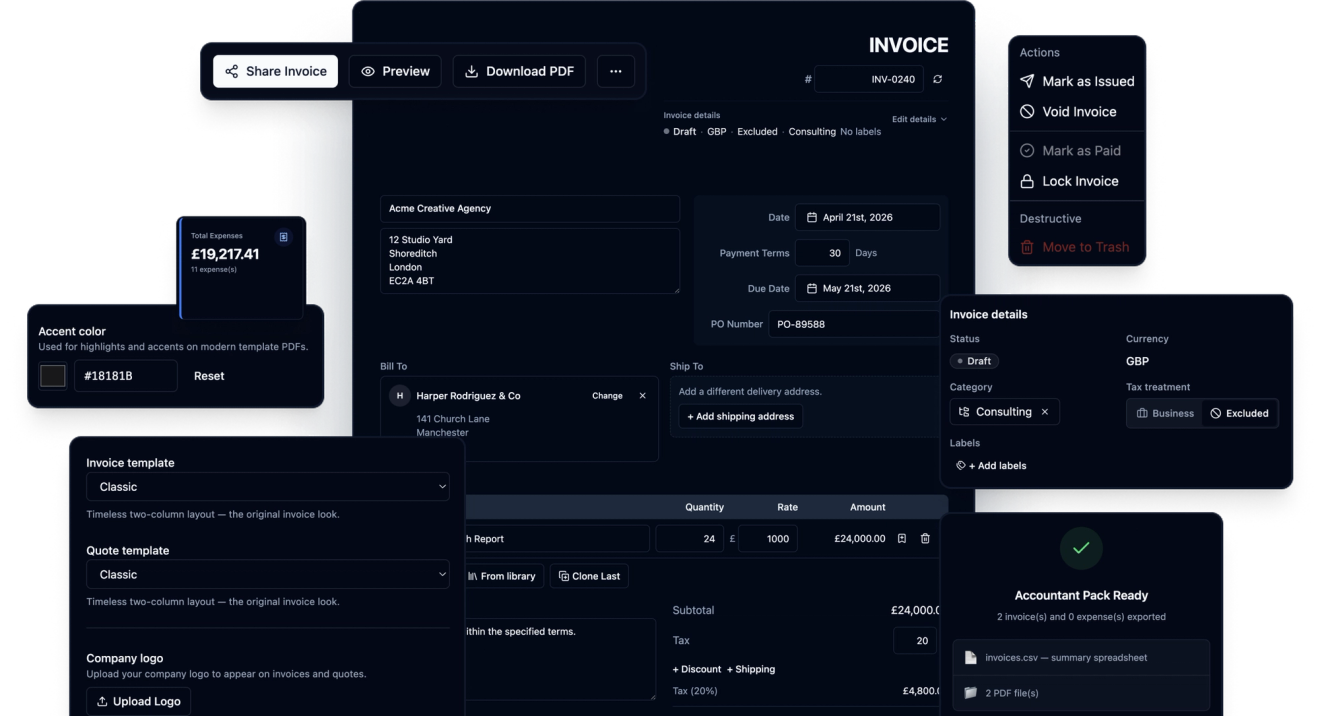Image resolution: width=1320 pixels, height=716 pixels.
Task: Open the Consulting category selector
Action: [1004, 412]
